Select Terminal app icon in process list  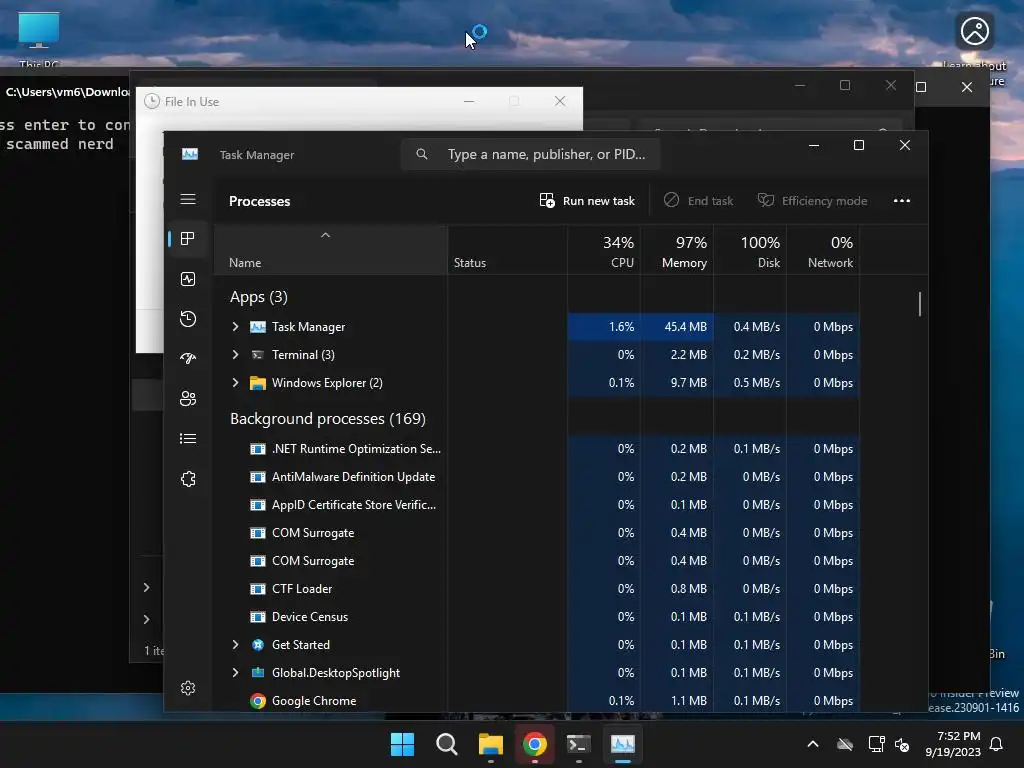(258, 355)
